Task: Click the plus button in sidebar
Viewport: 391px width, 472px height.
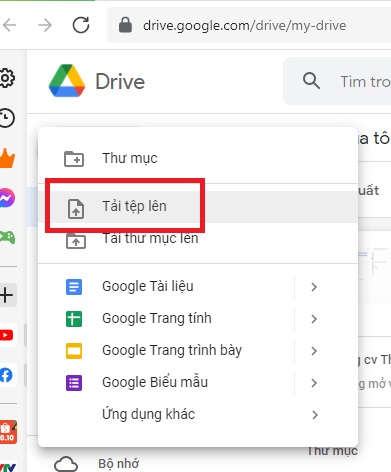Action: tap(7, 295)
